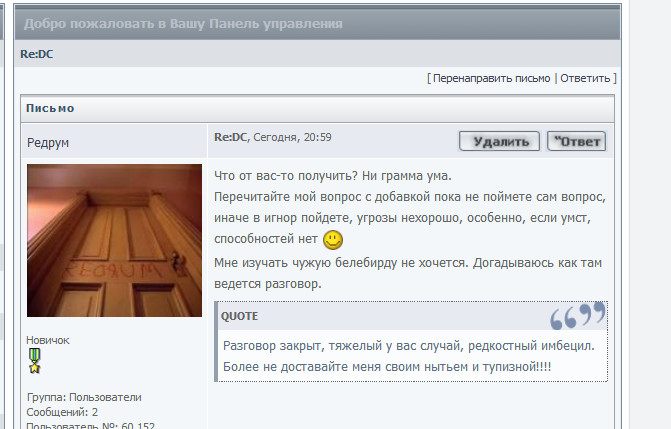Click the "Письмо" section header
671x429 pixels.
coord(50,108)
